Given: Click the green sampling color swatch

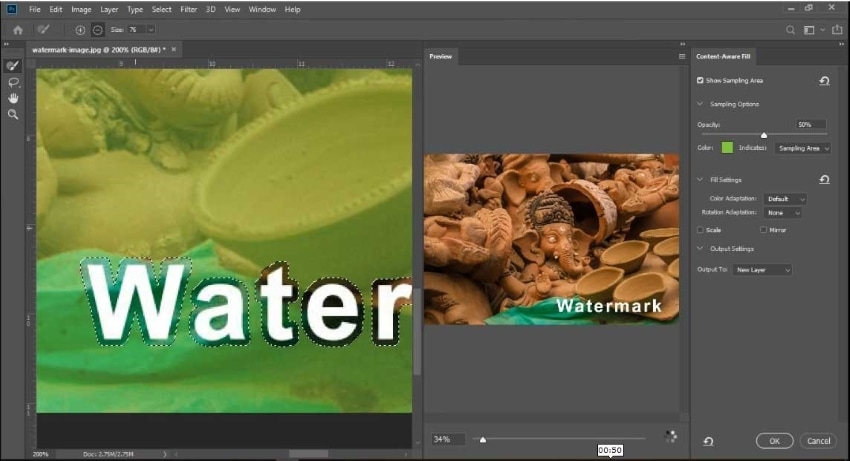Looking at the screenshot, I should [727, 148].
